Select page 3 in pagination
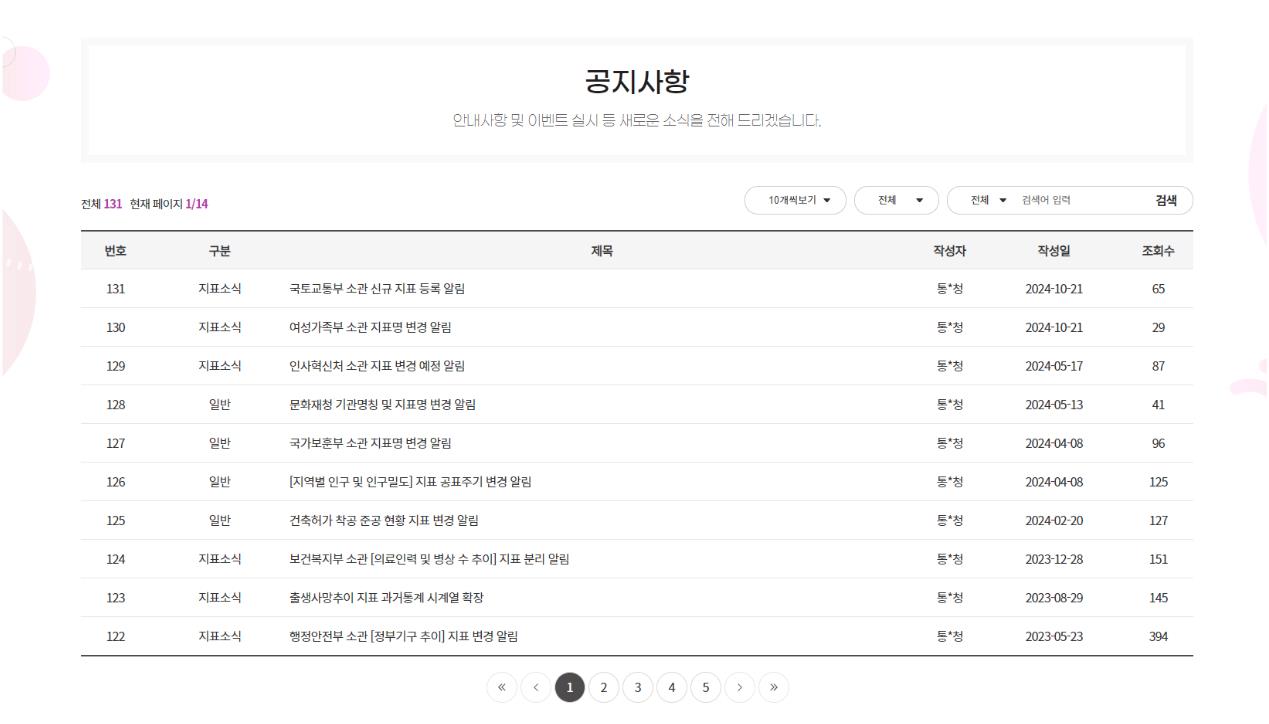Screen dimensions: 1269x724 pyautogui.click(x=638, y=688)
